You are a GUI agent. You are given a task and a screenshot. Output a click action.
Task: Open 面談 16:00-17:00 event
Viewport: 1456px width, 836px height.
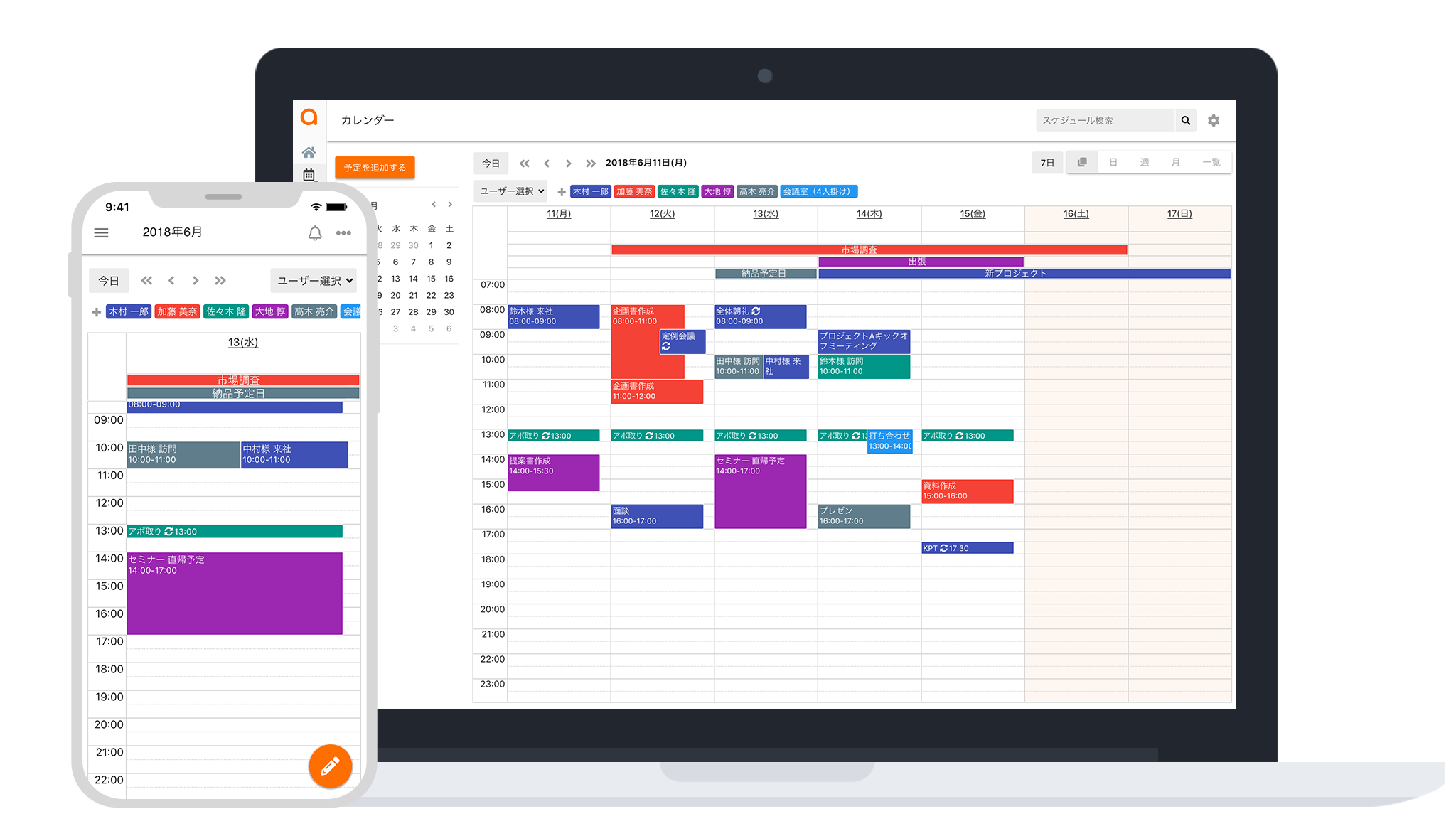click(x=657, y=517)
